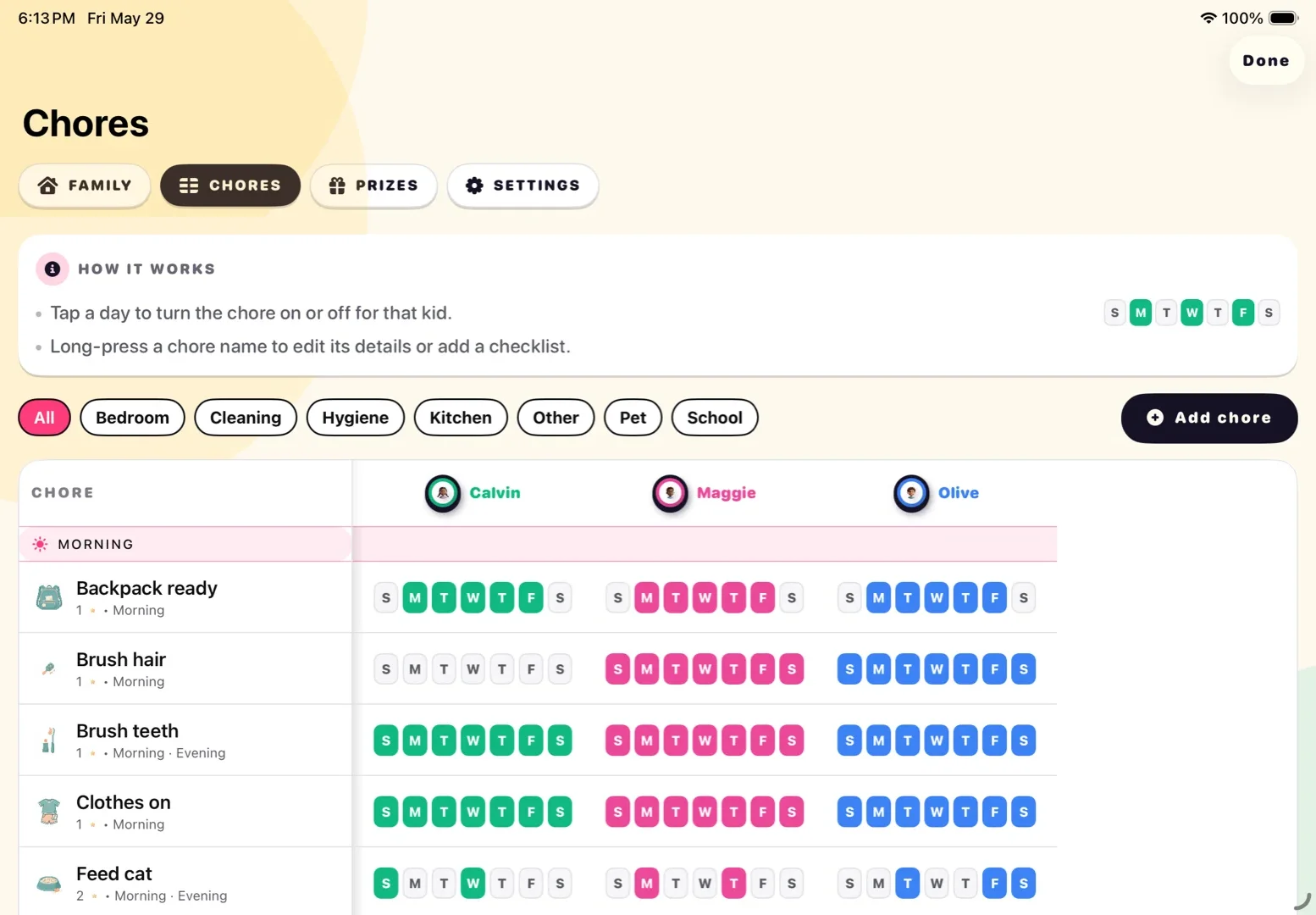Toggle Friday for Calvin's Clothes on
This screenshot has height=915, width=1316.
coord(531,812)
